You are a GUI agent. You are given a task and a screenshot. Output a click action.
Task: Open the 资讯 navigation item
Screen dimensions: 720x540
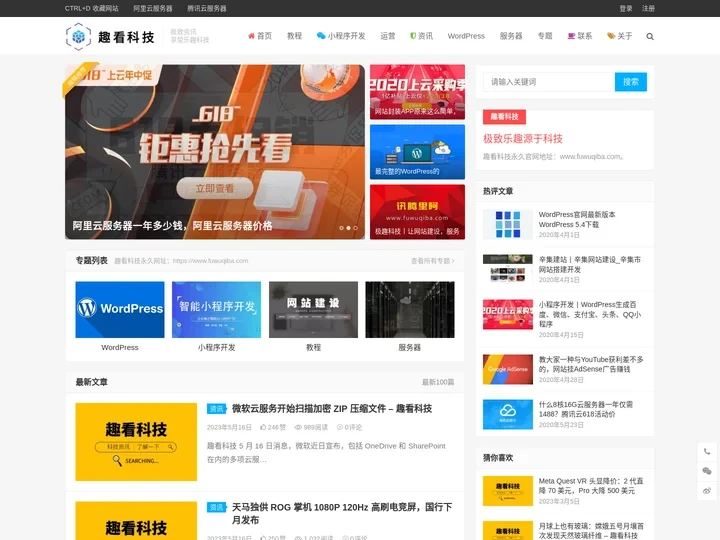421,36
